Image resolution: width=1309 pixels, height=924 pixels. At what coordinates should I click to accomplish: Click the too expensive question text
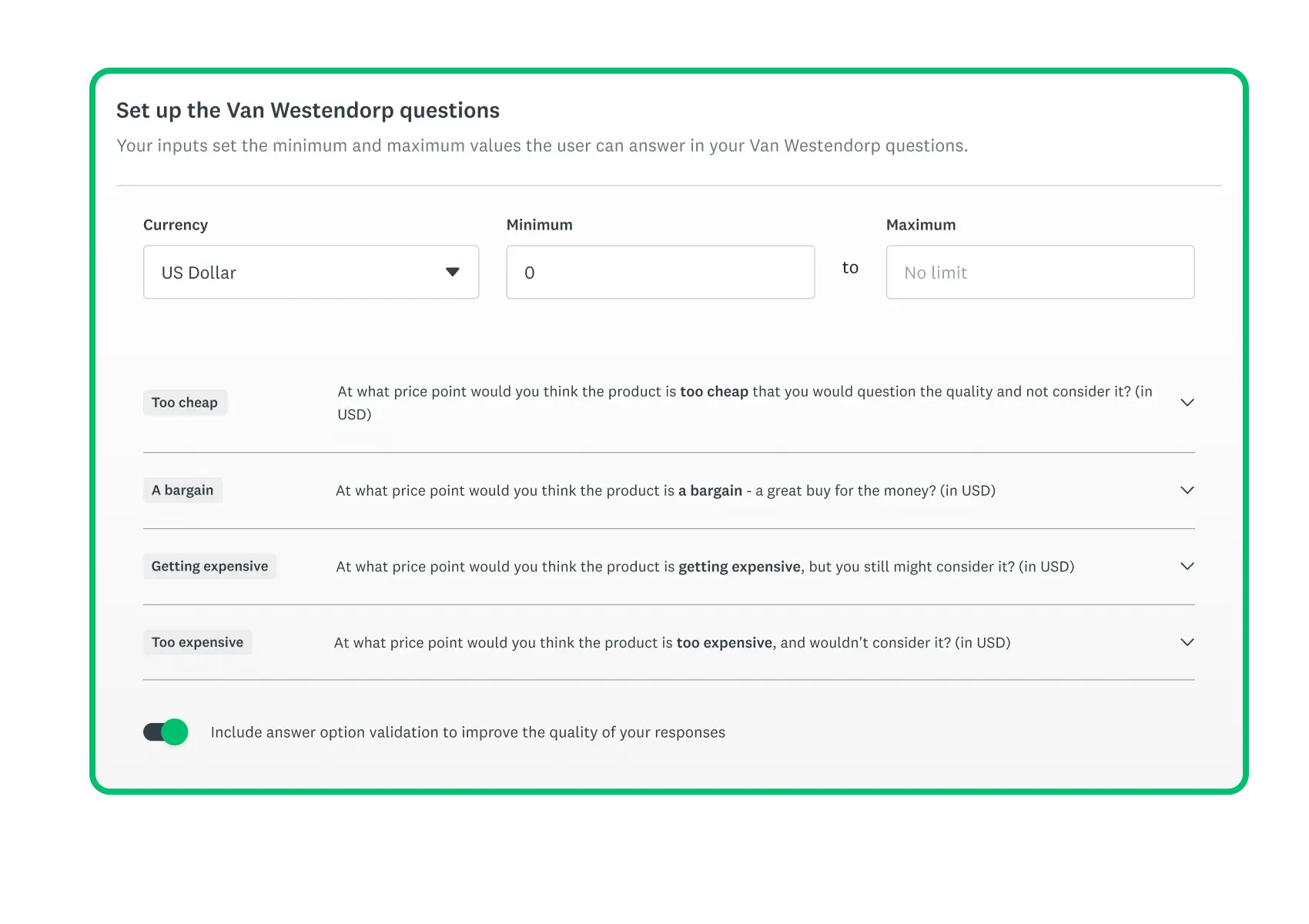(x=671, y=643)
